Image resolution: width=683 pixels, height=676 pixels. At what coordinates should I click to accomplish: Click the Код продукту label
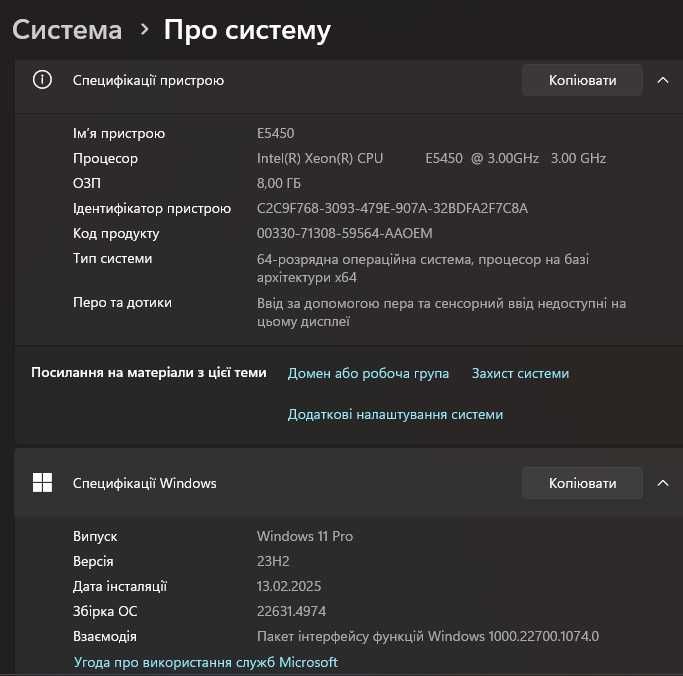click(x=116, y=233)
